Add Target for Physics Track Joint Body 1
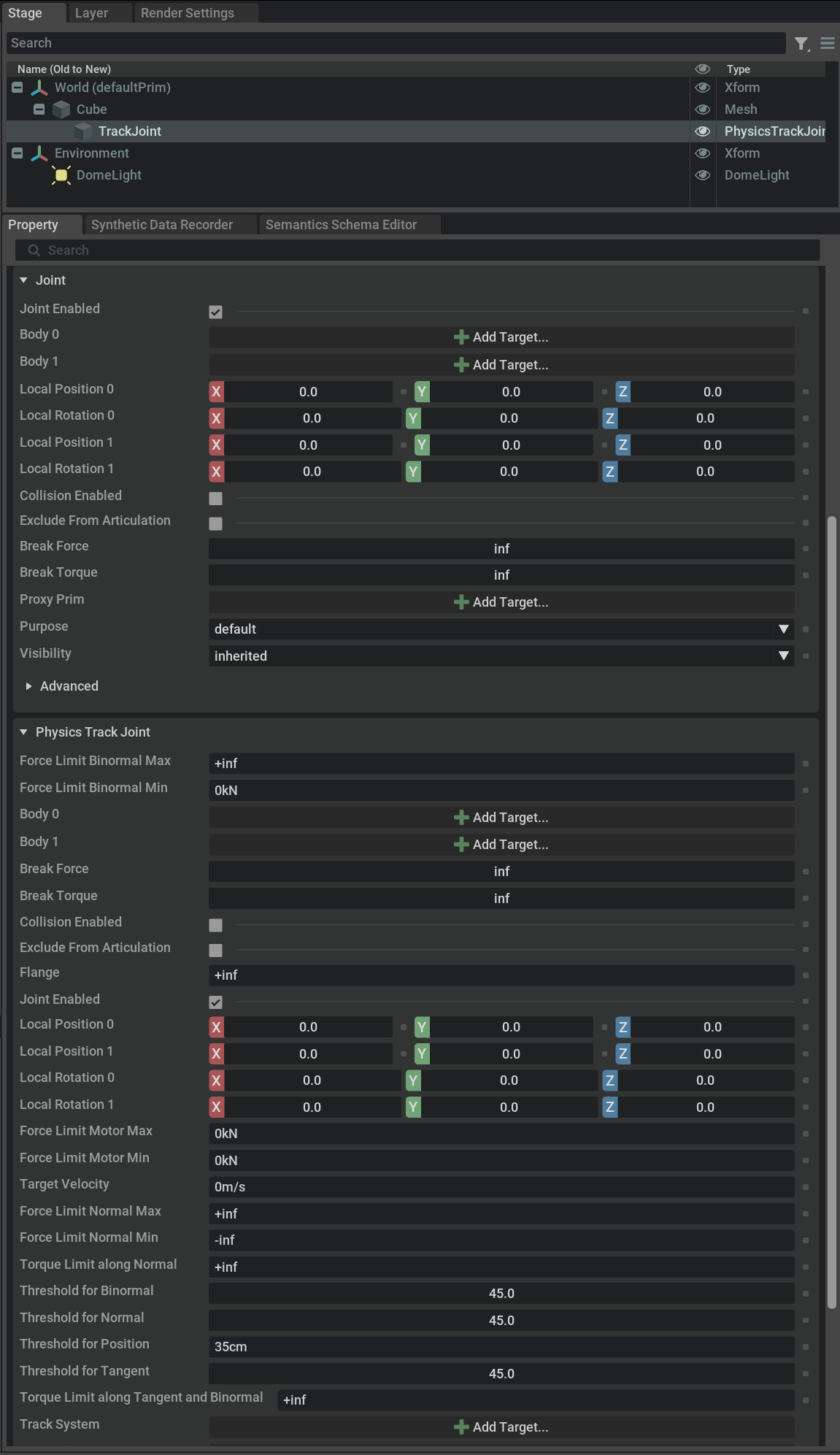The width and height of the screenshot is (840, 1455). coord(501,845)
